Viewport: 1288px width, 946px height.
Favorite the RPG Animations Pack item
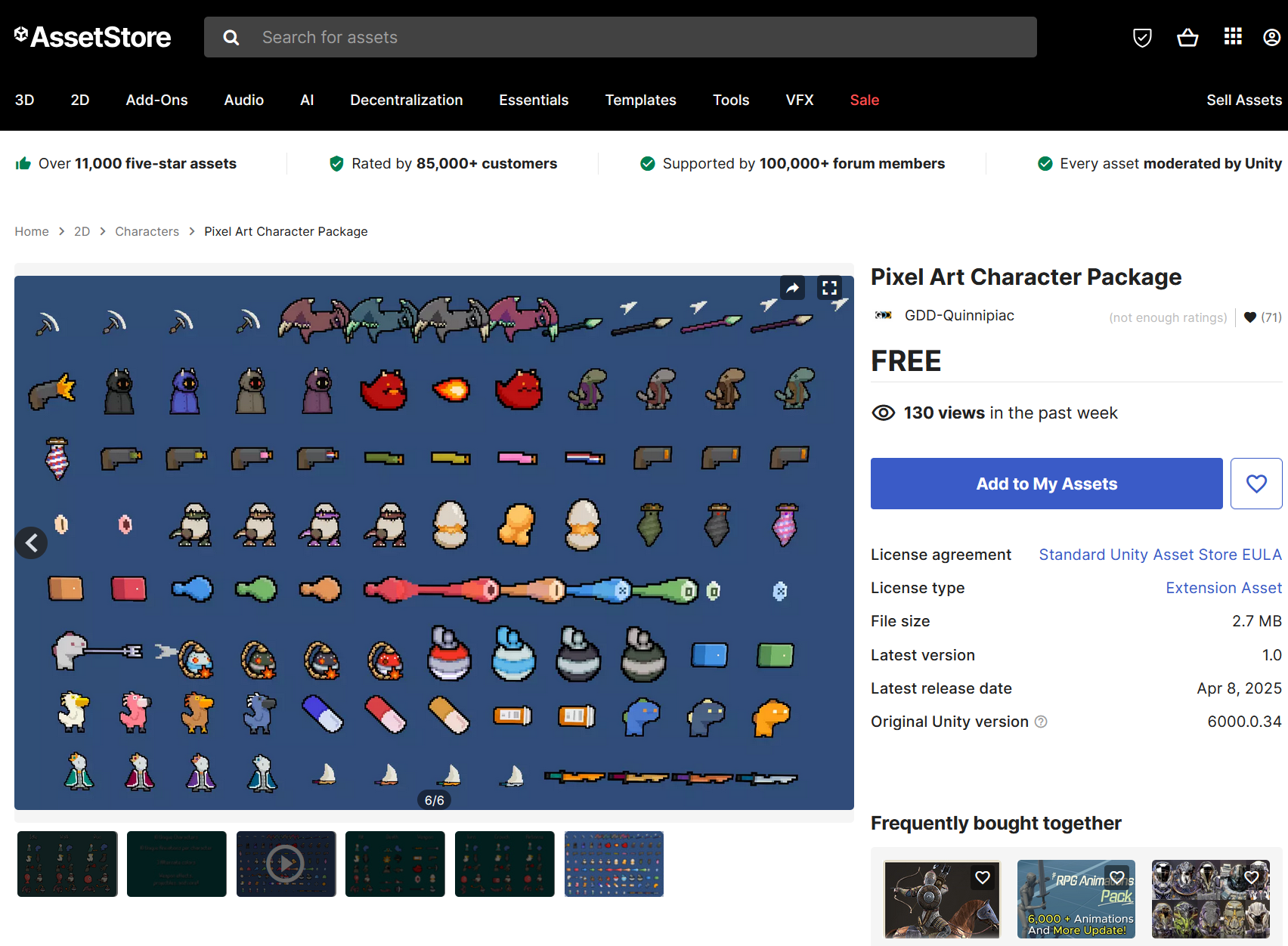click(x=1116, y=877)
